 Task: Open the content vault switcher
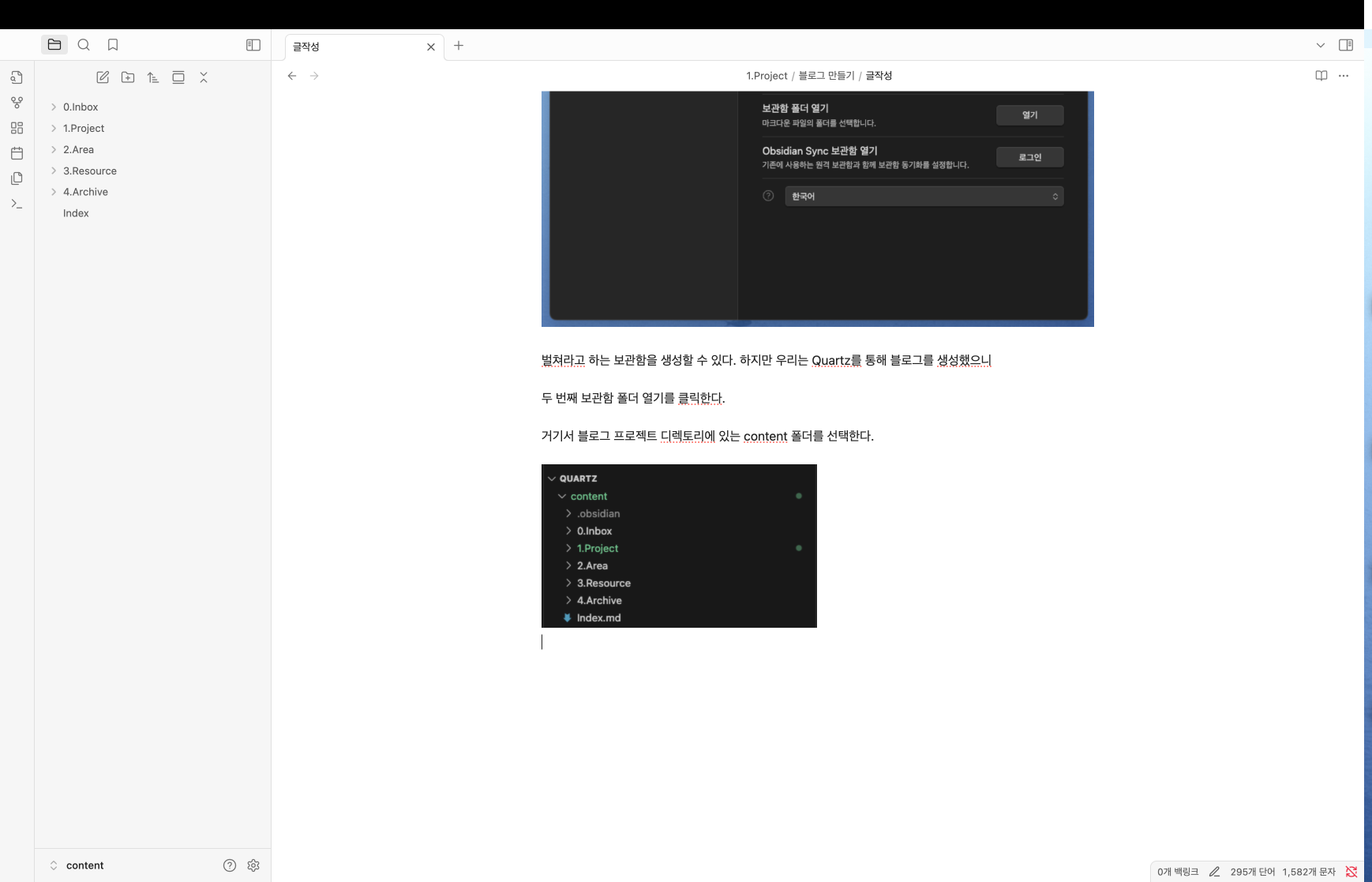[84, 865]
